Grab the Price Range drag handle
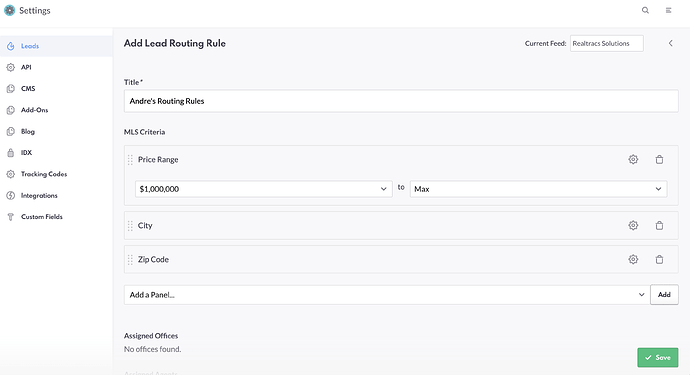Screen dimensions: 690x375 coord(130,160)
